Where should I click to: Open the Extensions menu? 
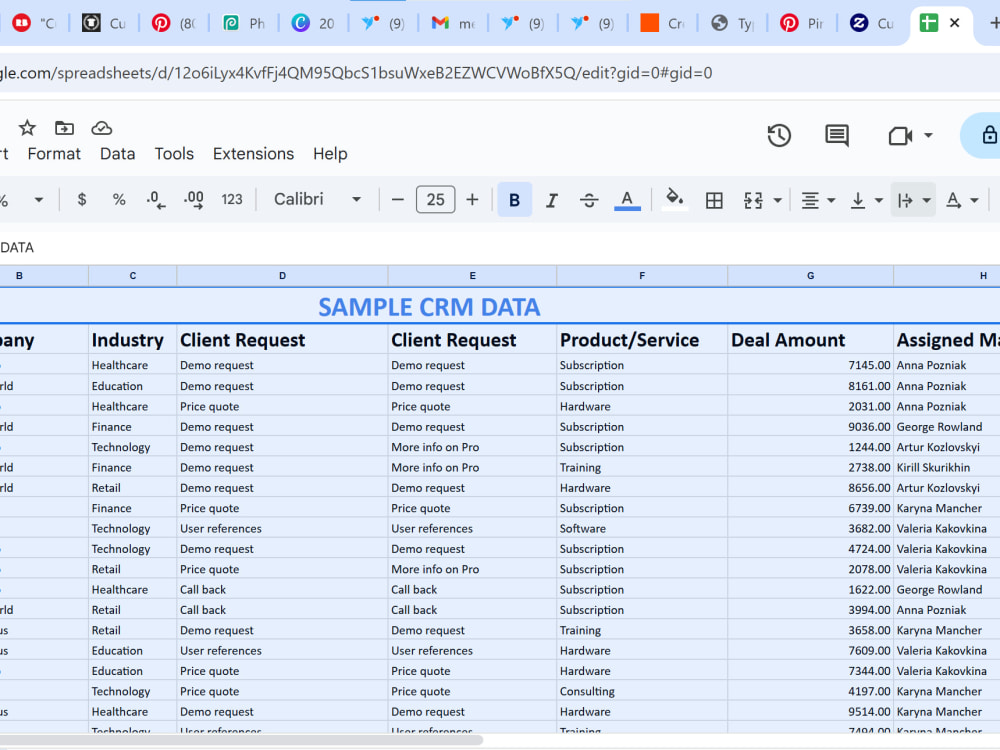[253, 154]
